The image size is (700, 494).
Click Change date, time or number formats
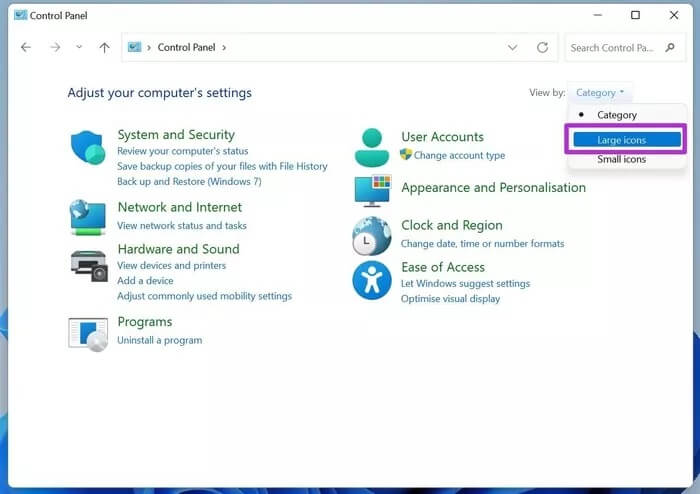click(483, 244)
